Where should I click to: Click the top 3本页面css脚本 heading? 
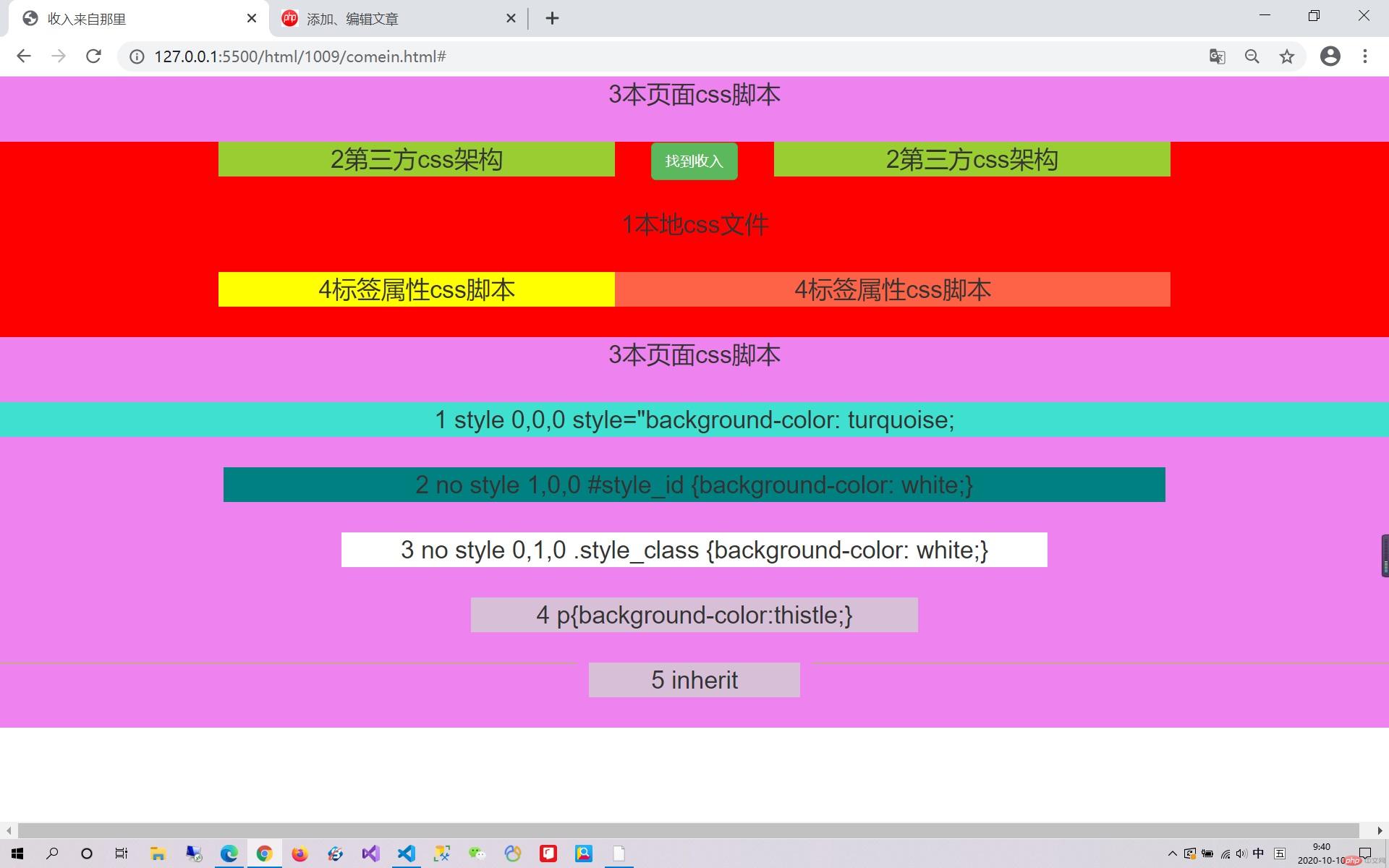click(694, 95)
